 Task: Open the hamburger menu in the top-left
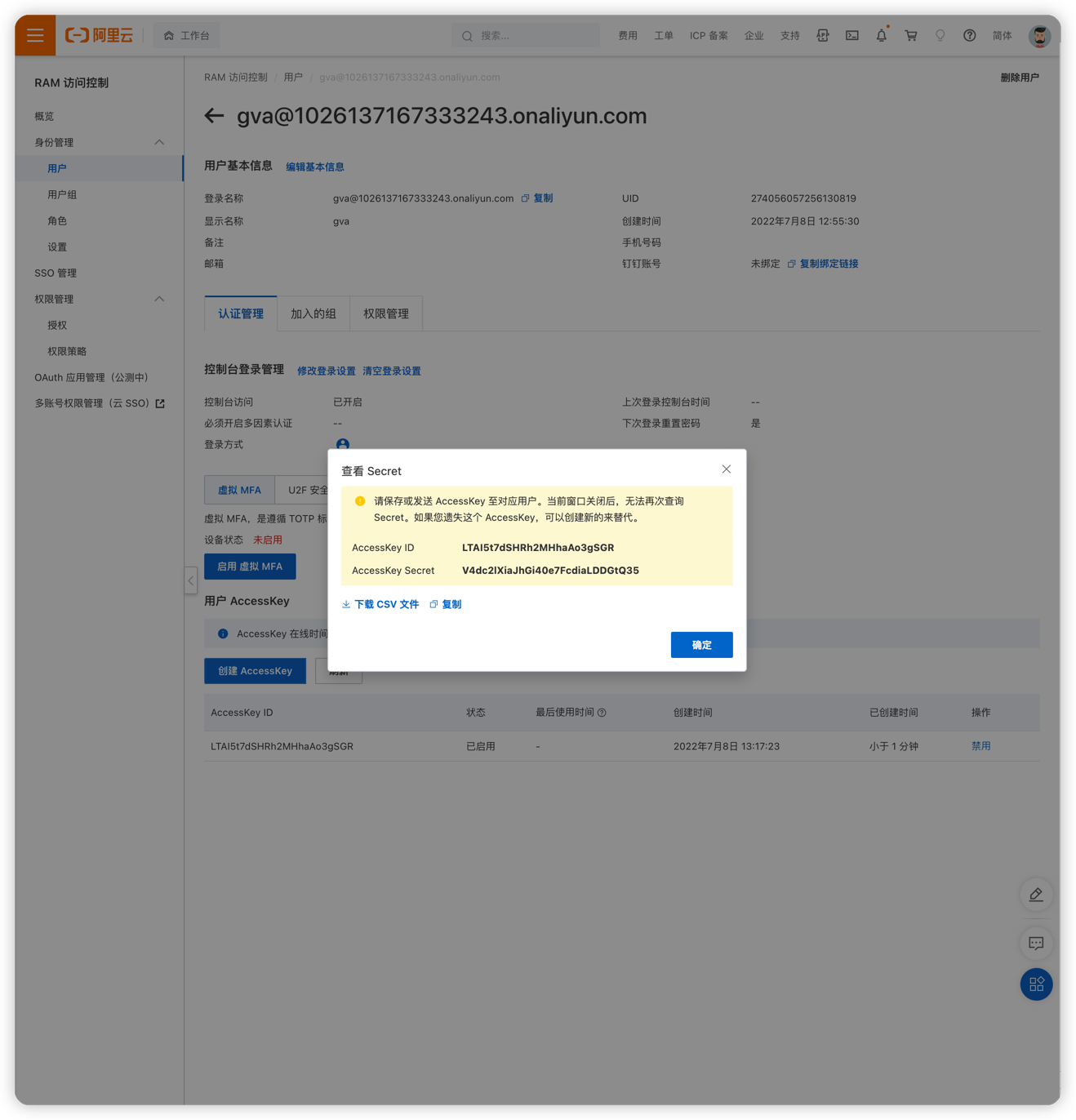(x=35, y=35)
